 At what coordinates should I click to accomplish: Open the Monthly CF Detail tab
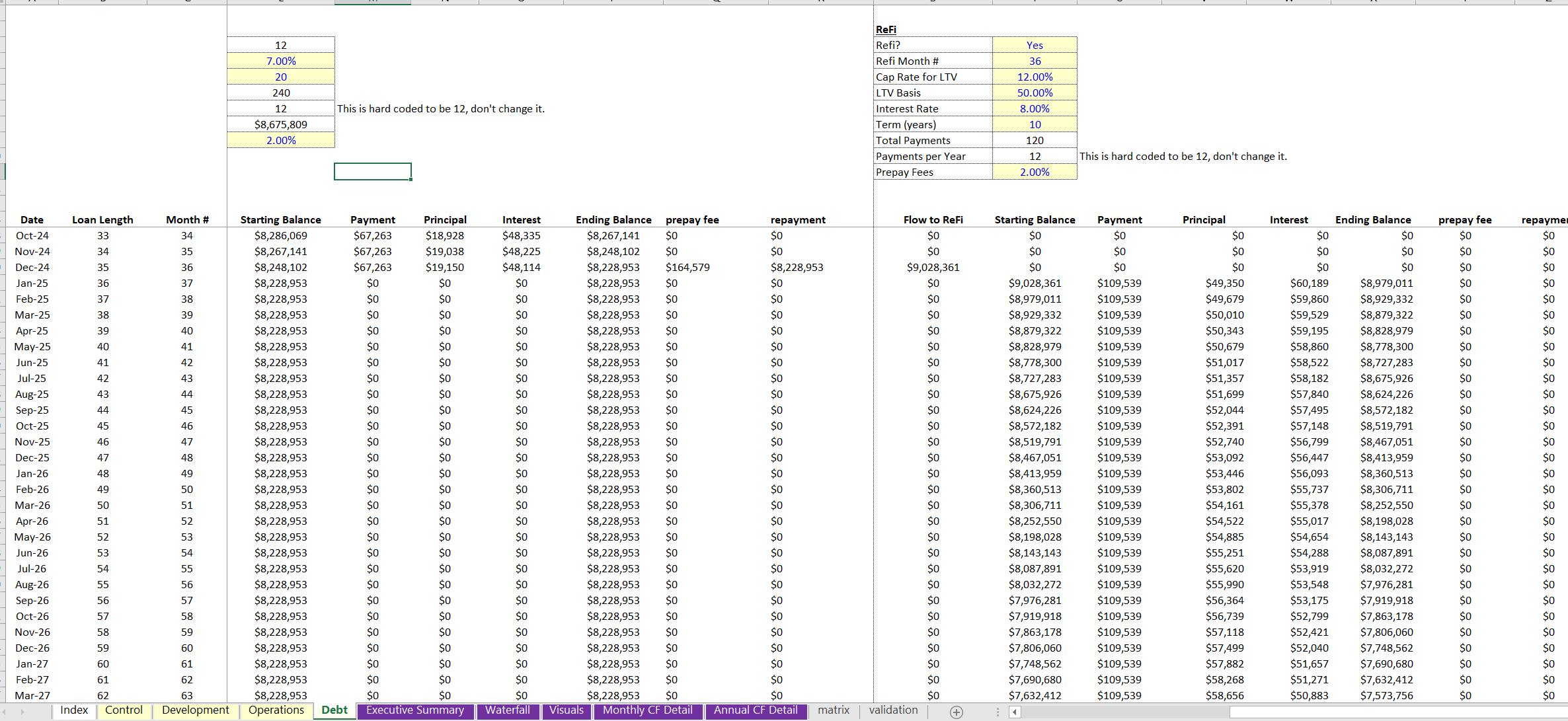[648, 710]
